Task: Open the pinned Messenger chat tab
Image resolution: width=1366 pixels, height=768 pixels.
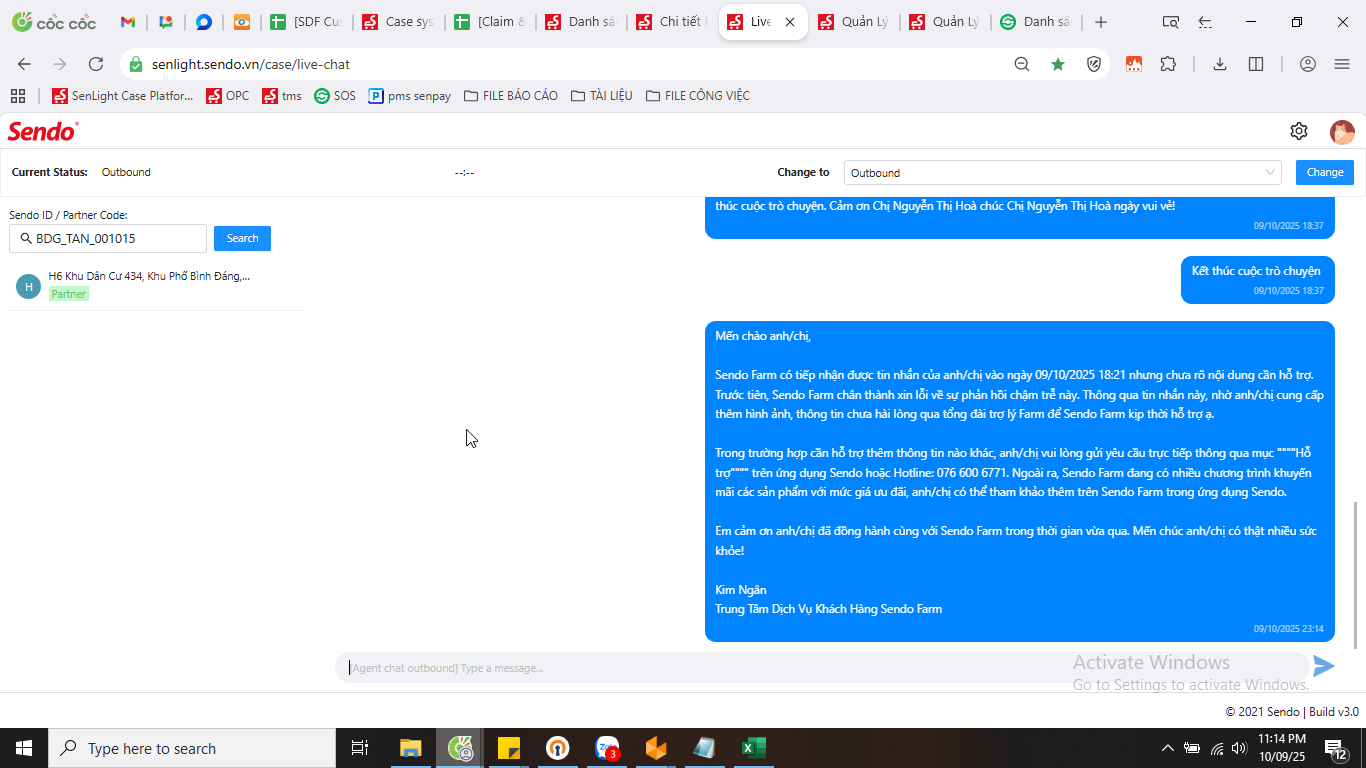Action: (x=204, y=22)
